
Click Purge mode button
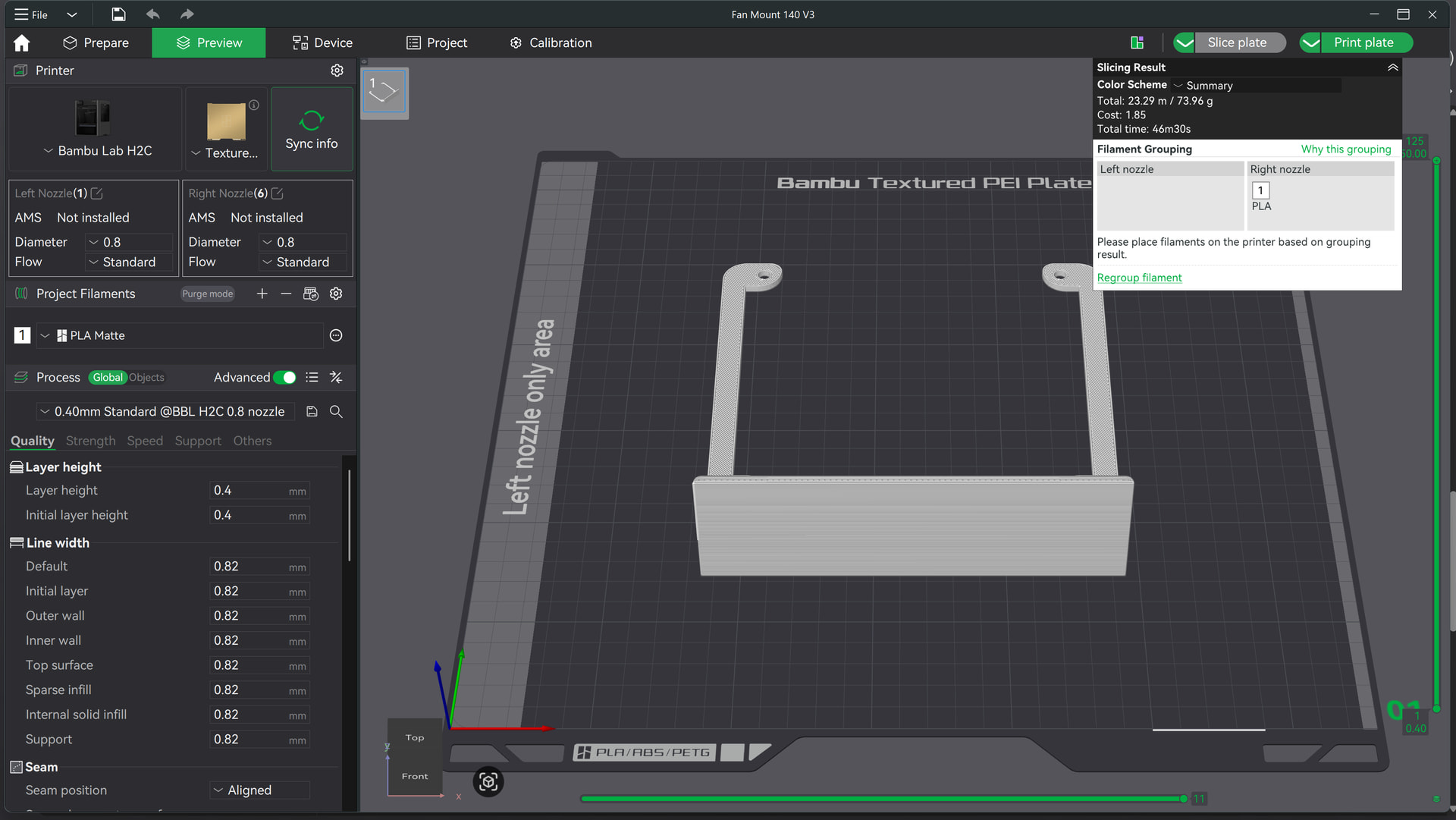[x=207, y=294]
